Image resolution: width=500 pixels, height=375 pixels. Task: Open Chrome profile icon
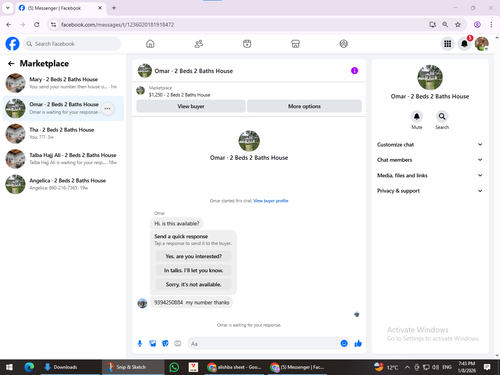click(477, 24)
